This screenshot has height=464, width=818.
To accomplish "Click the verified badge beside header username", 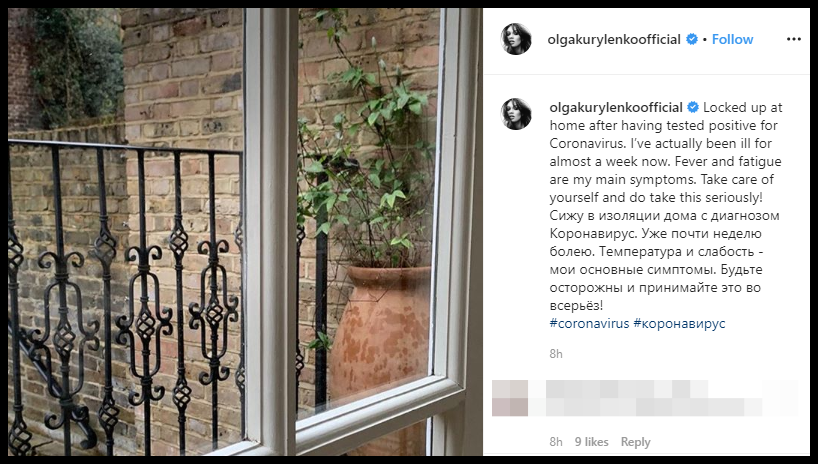I will [x=692, y=39].
